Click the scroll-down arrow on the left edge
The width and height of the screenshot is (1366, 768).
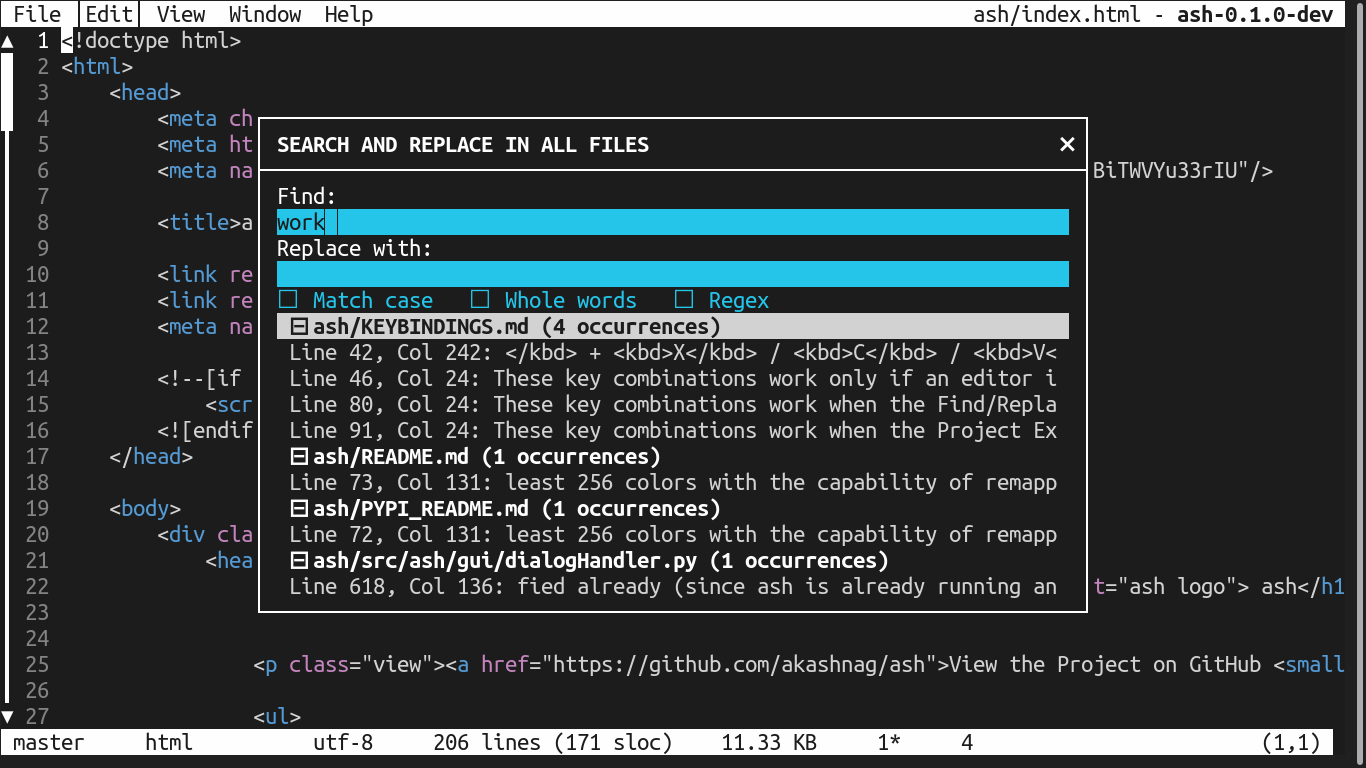point(8,716)
